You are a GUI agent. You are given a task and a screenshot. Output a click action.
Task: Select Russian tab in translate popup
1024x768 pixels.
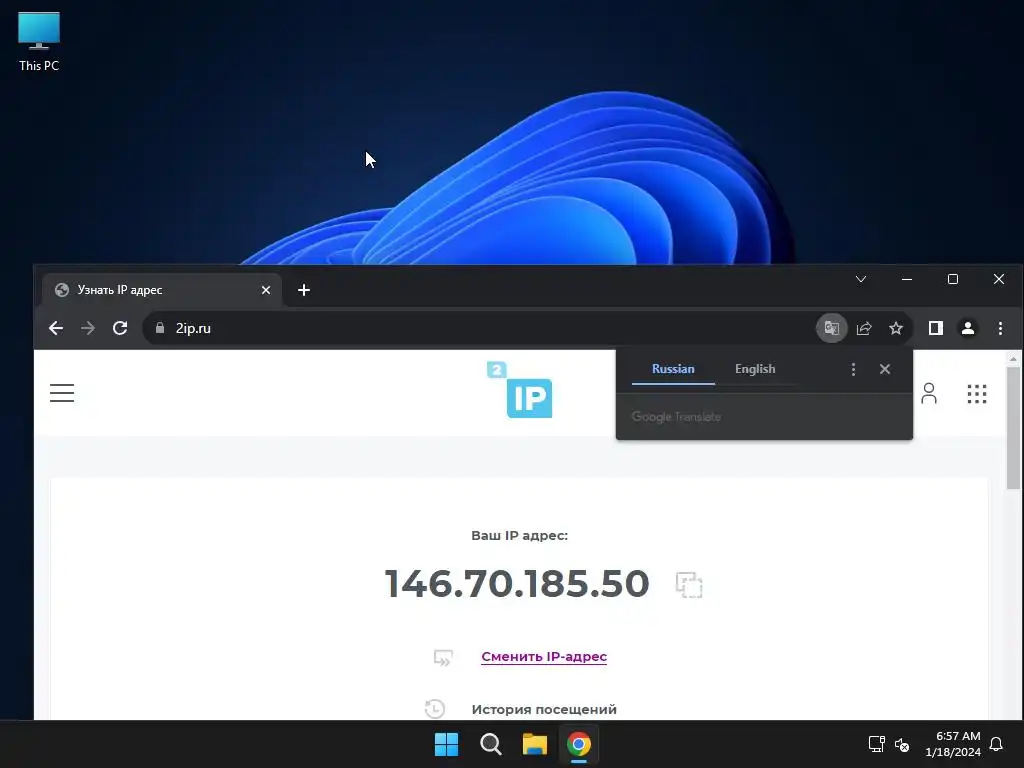click(673, 369)
